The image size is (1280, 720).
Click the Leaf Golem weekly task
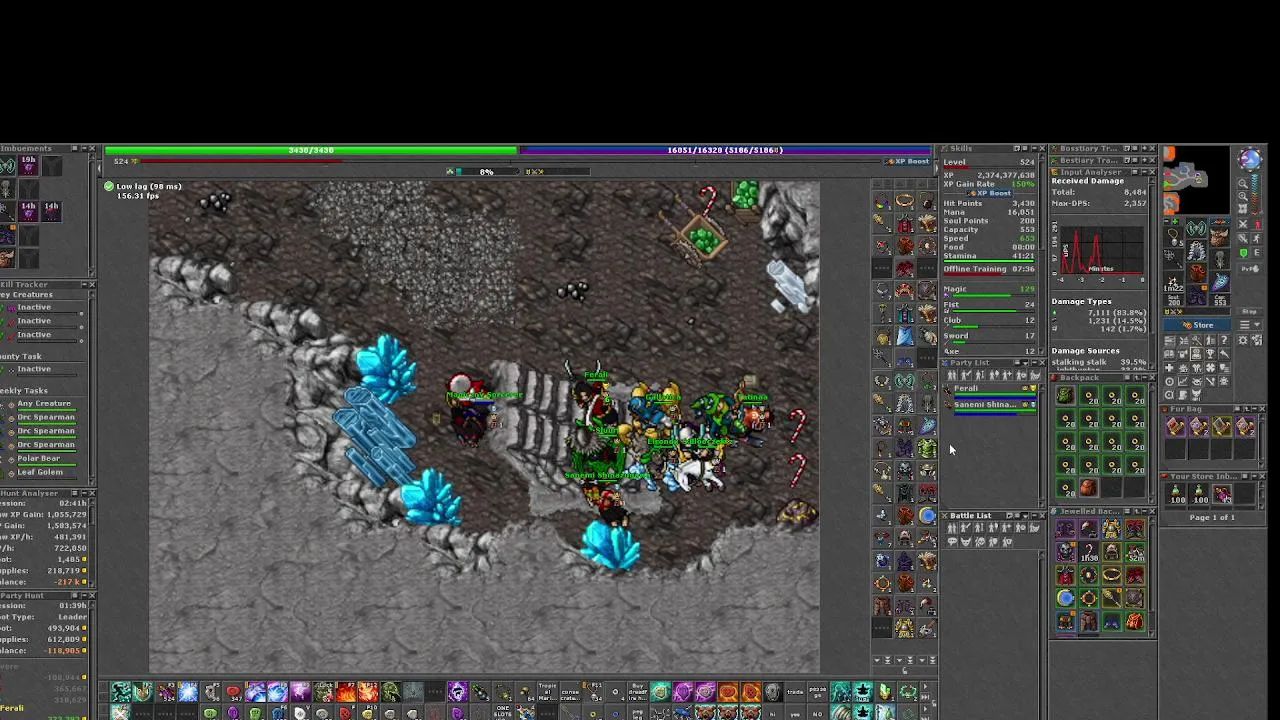[x=44, y=472]
